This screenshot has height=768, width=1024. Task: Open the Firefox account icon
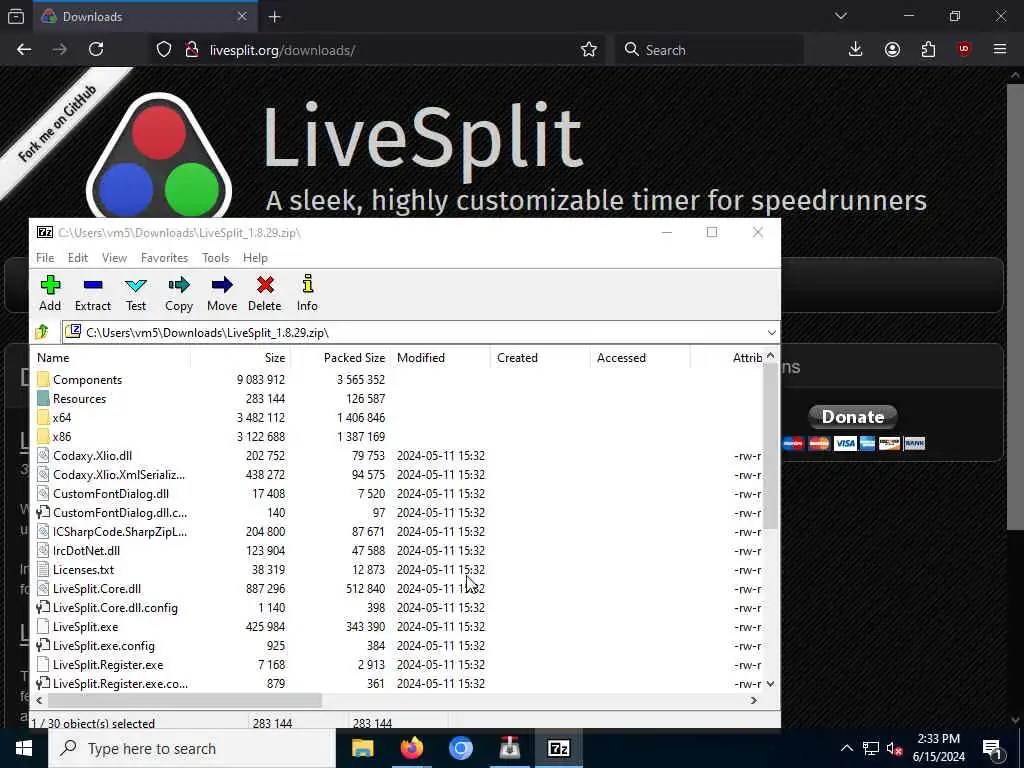892,50
